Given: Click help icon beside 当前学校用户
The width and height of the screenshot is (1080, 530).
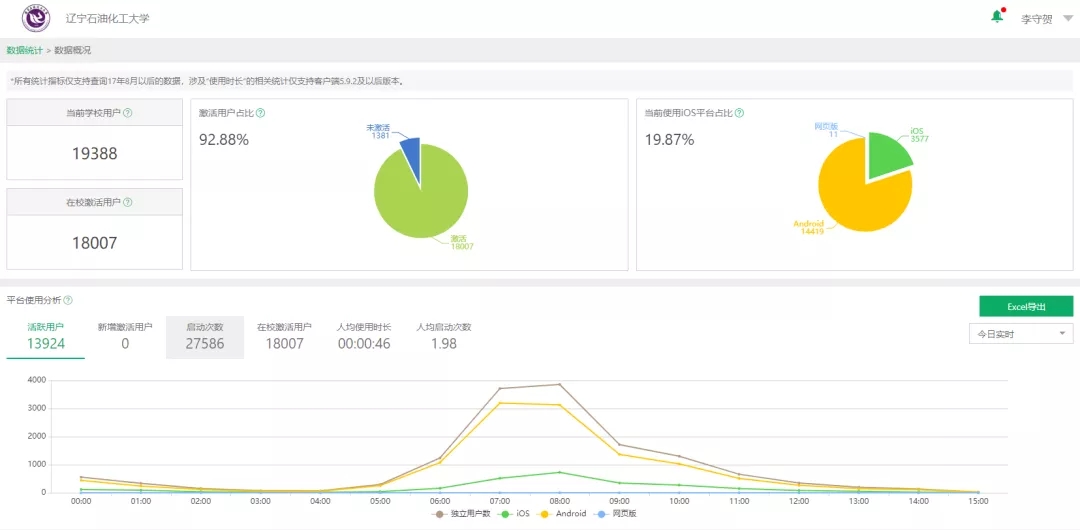Looking at the screenshot, I should [x=127, y=113].
